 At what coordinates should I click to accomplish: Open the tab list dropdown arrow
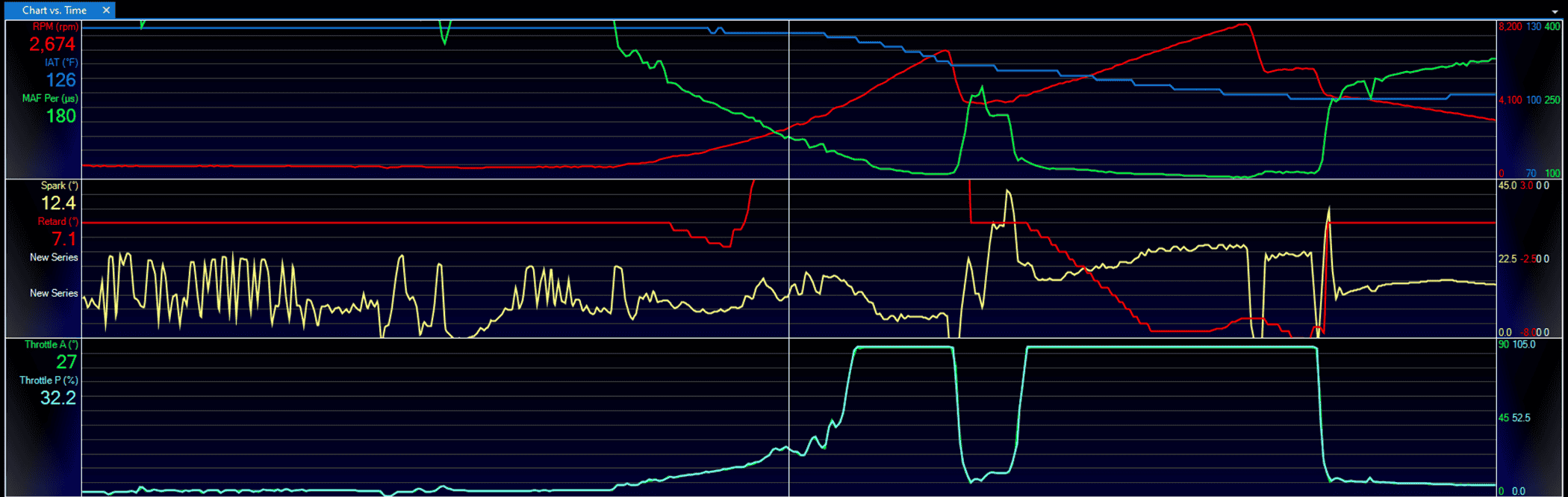tap(1555, 12)
